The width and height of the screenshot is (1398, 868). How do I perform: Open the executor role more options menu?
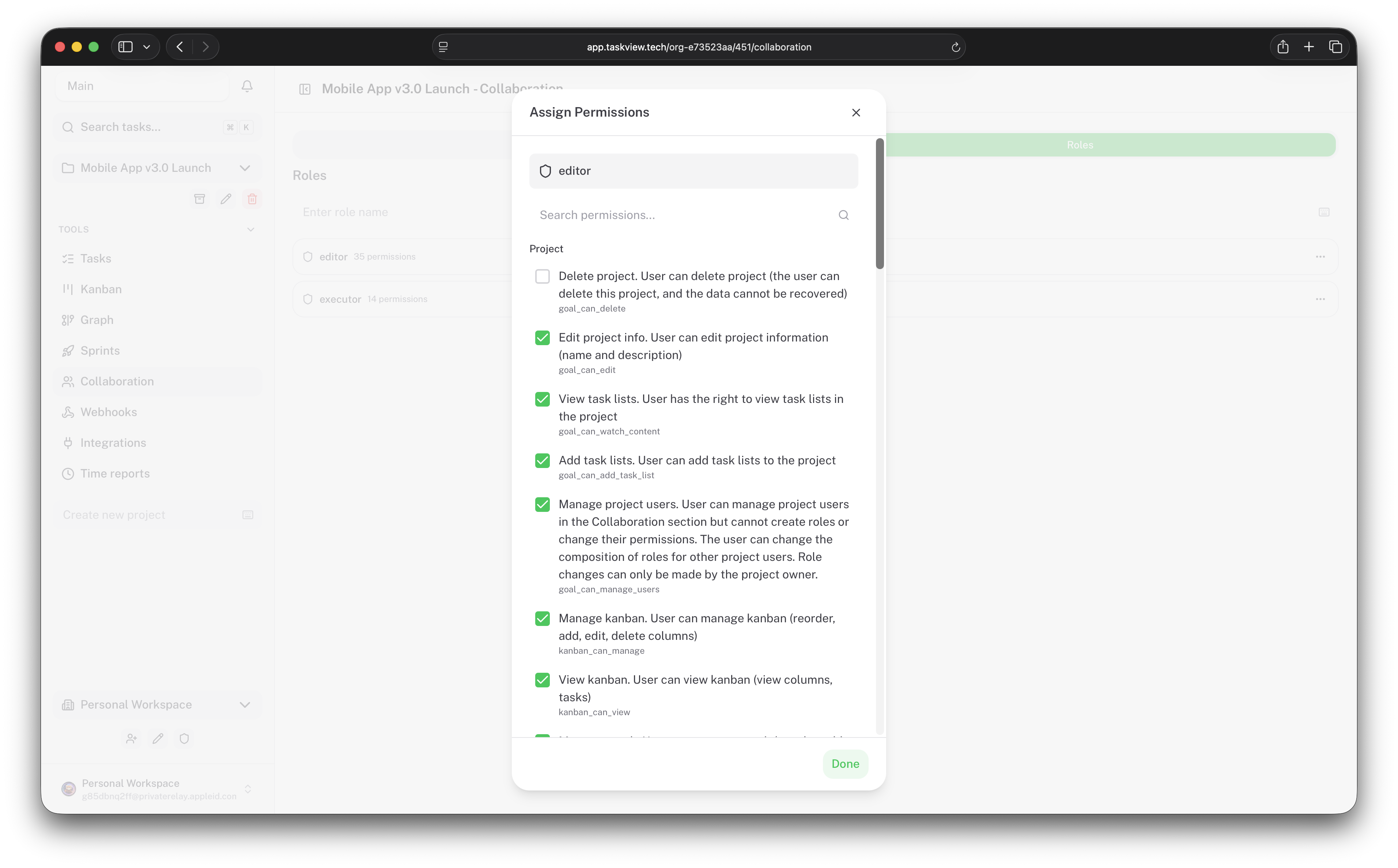(1320, 299)
